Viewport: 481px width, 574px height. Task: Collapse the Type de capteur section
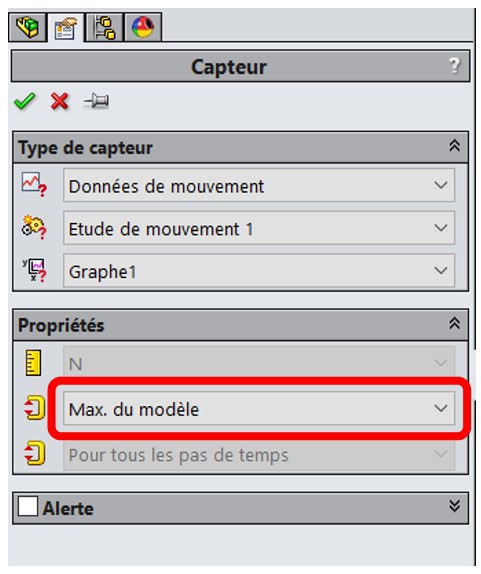coord(454,146)
